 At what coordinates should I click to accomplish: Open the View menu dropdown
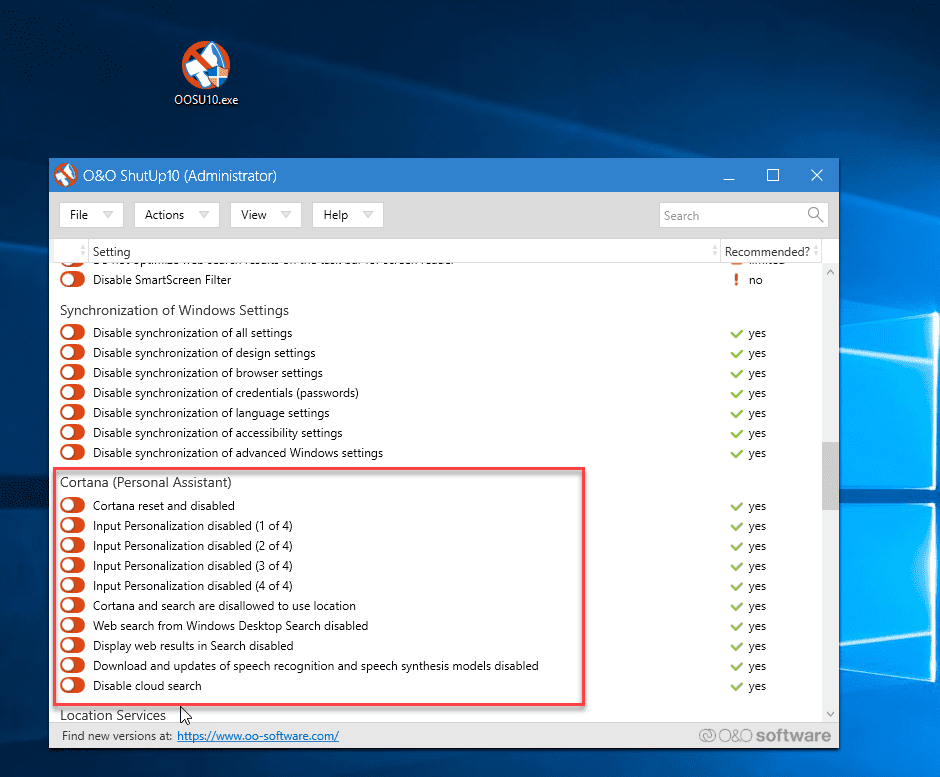click(266, 215)
